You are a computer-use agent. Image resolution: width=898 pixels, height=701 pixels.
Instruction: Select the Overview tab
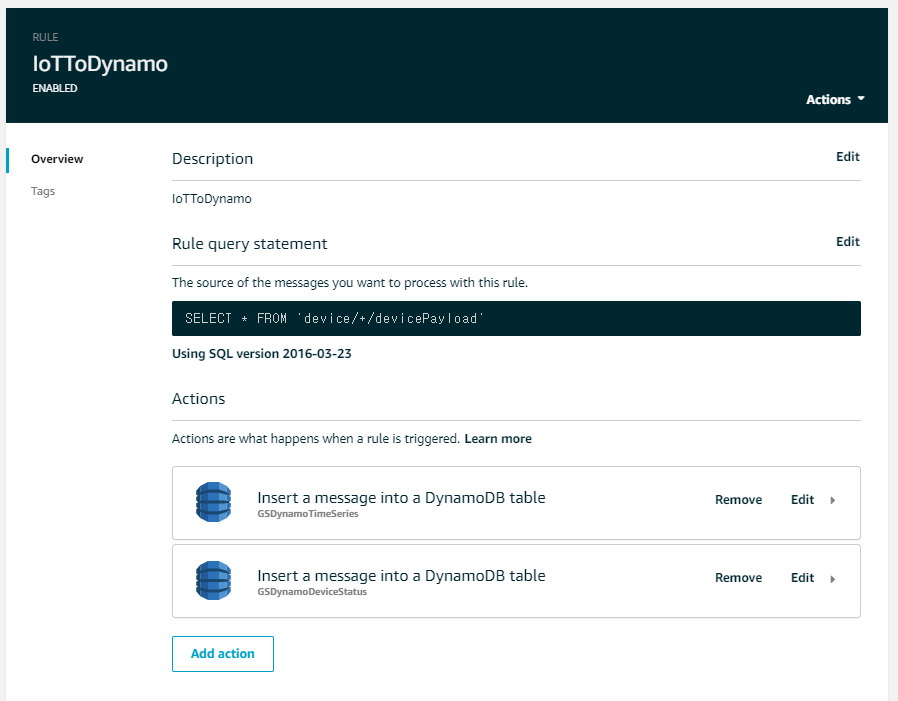[x=57, y=159]
